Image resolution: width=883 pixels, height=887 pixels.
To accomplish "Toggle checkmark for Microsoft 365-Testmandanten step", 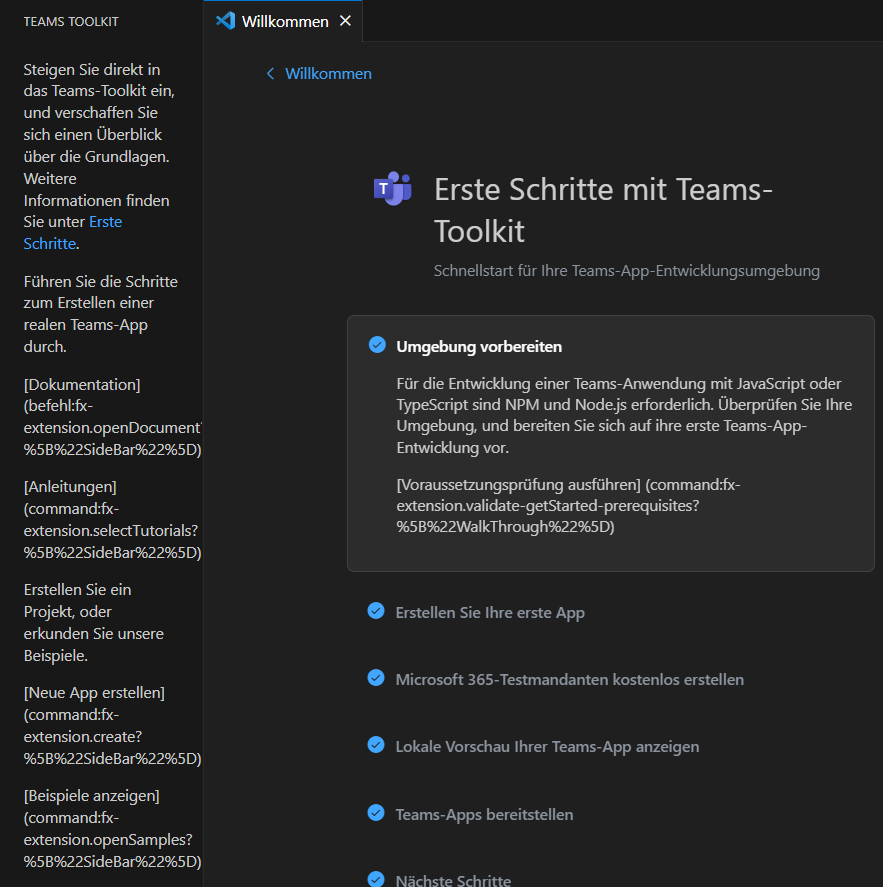I will [x=376, y=678].
